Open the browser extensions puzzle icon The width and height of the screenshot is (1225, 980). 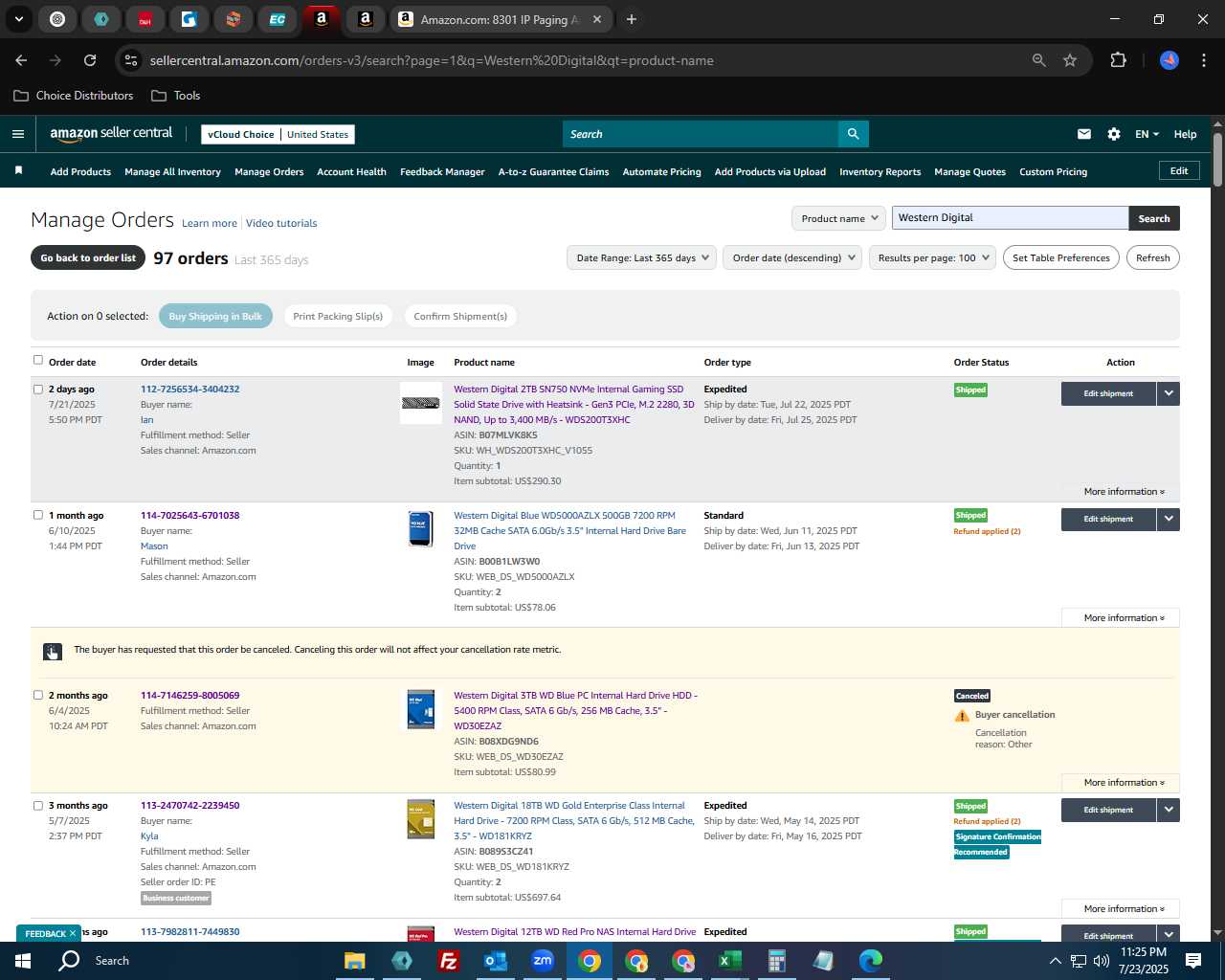[x=1118, y=60]
